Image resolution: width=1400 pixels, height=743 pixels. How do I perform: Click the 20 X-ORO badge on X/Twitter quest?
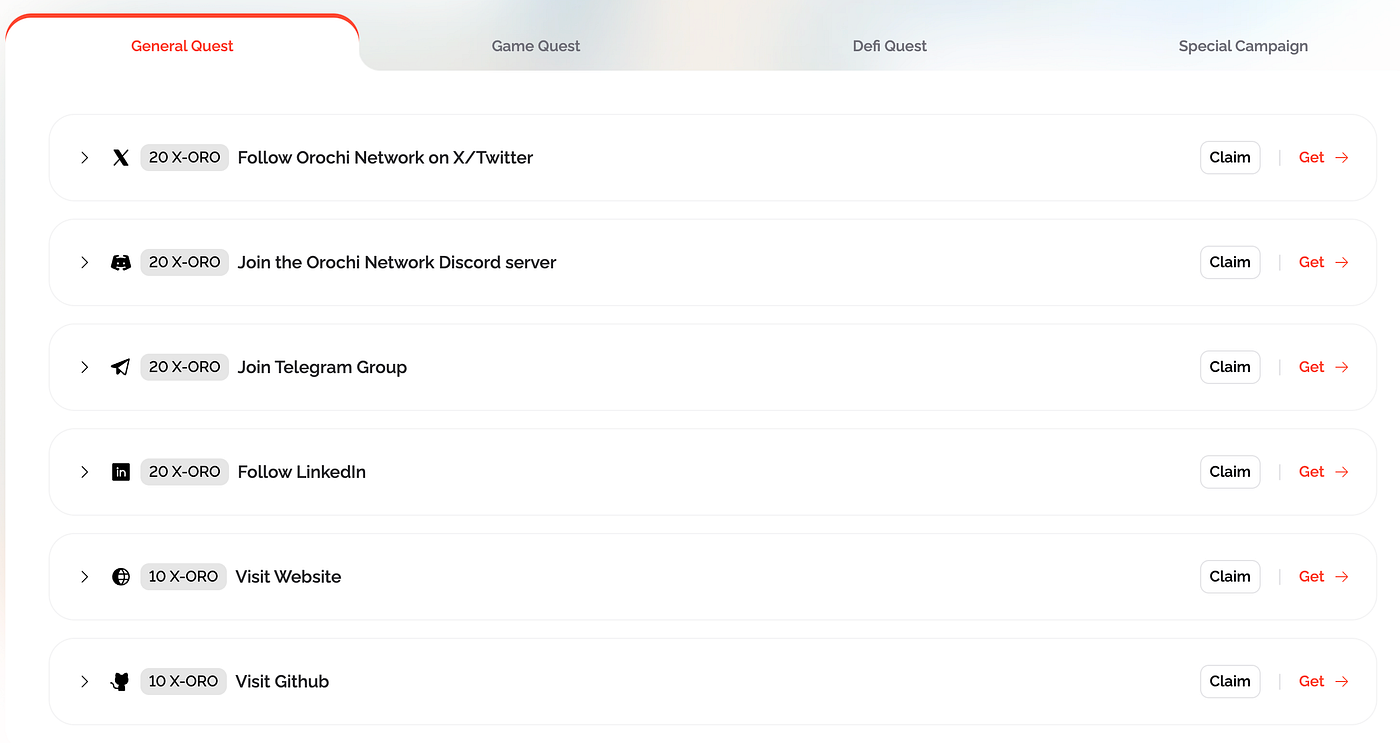(185, 157)
